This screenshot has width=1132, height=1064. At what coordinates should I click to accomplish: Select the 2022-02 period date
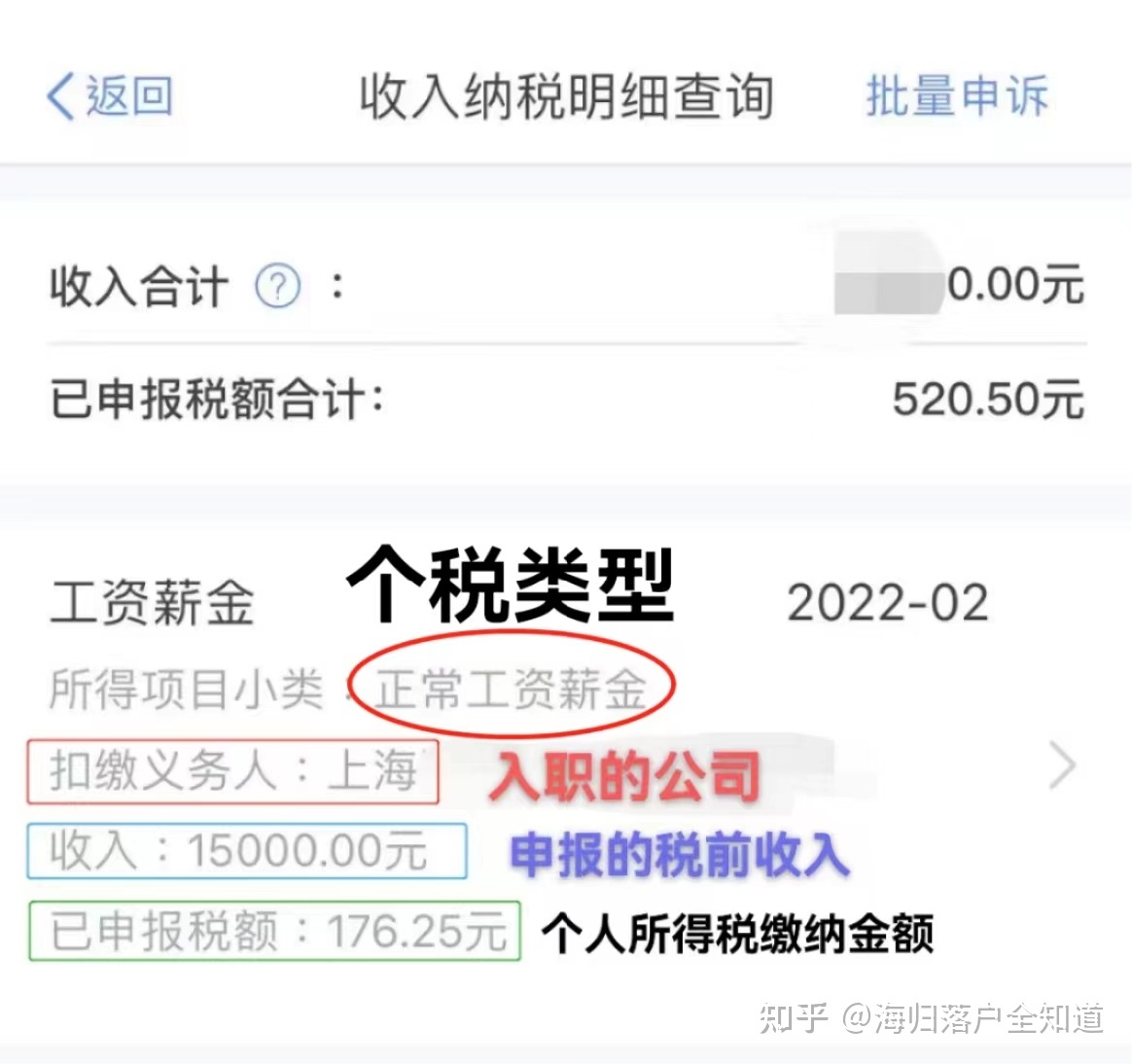point(887,603)
